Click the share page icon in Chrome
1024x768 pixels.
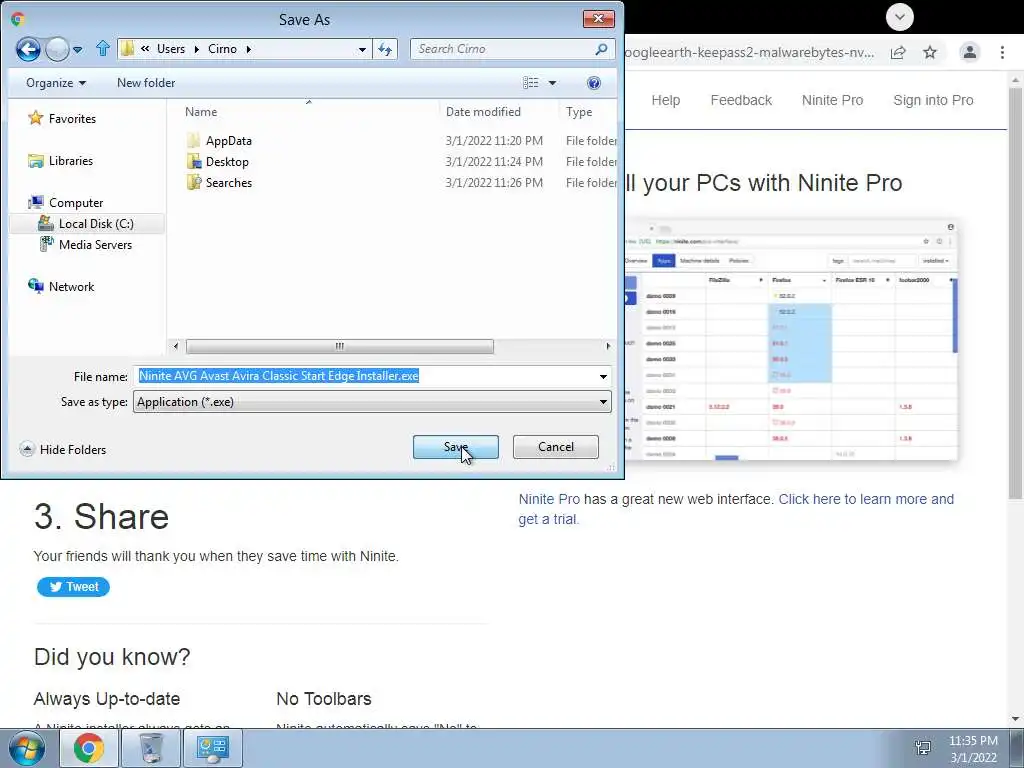pos(898,52)
